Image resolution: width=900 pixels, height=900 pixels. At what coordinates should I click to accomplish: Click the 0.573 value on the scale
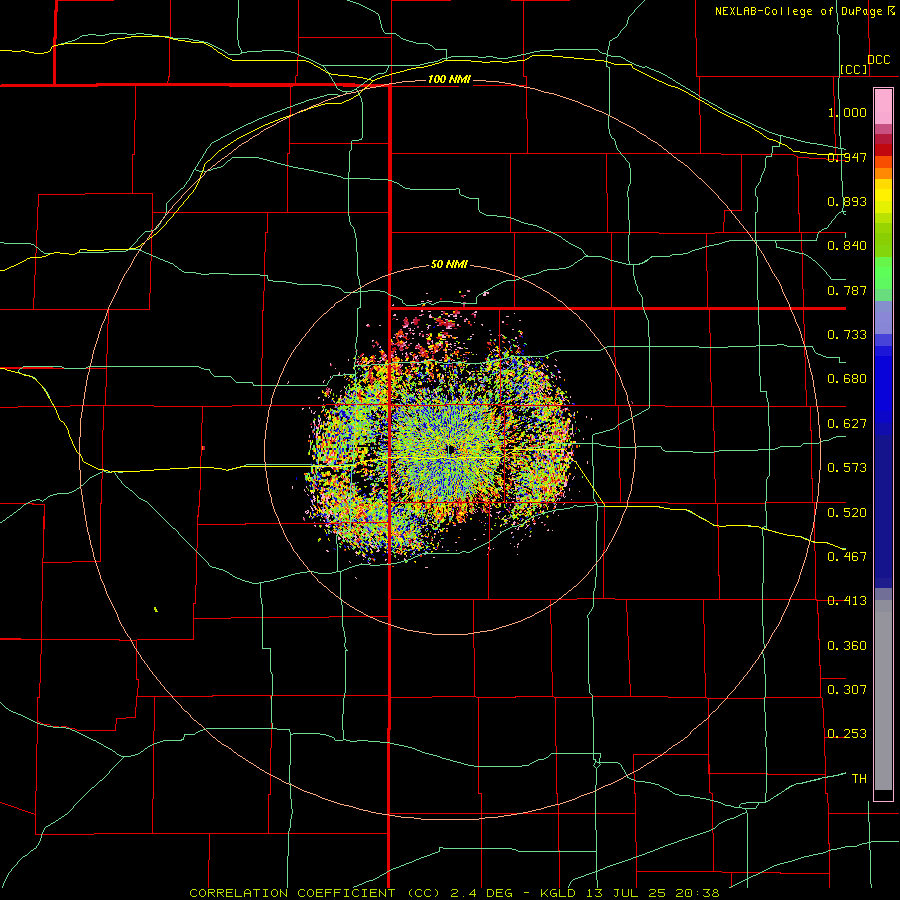click(847, 468)
